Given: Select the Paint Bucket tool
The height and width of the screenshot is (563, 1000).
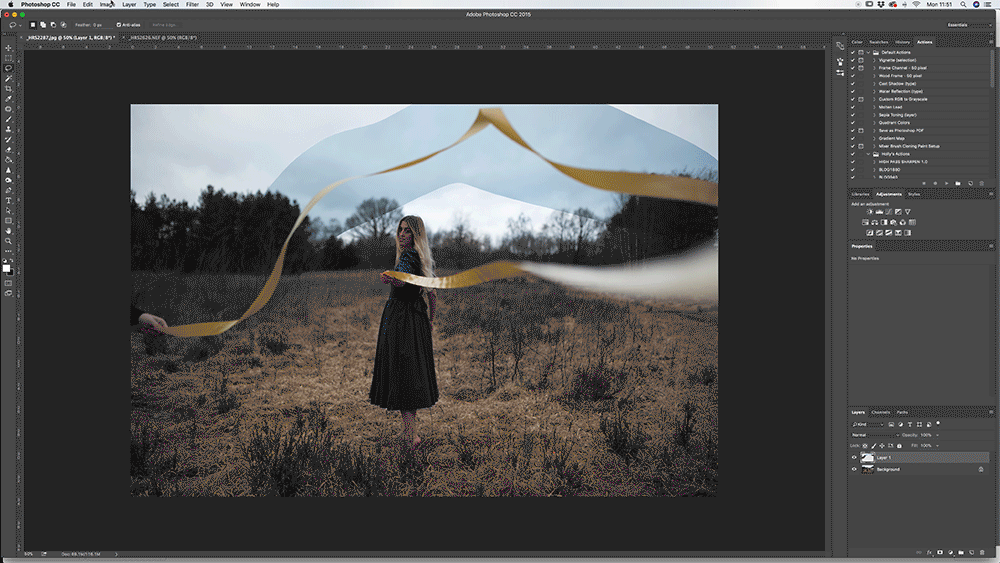Looking at the screenshot, I should pos(8,160).
